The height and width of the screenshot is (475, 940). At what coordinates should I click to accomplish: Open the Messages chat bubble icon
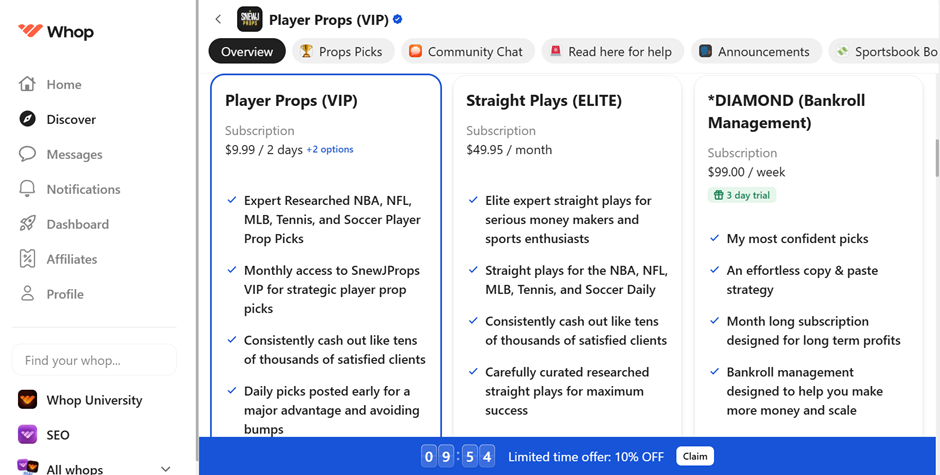(x=27, y=154)
